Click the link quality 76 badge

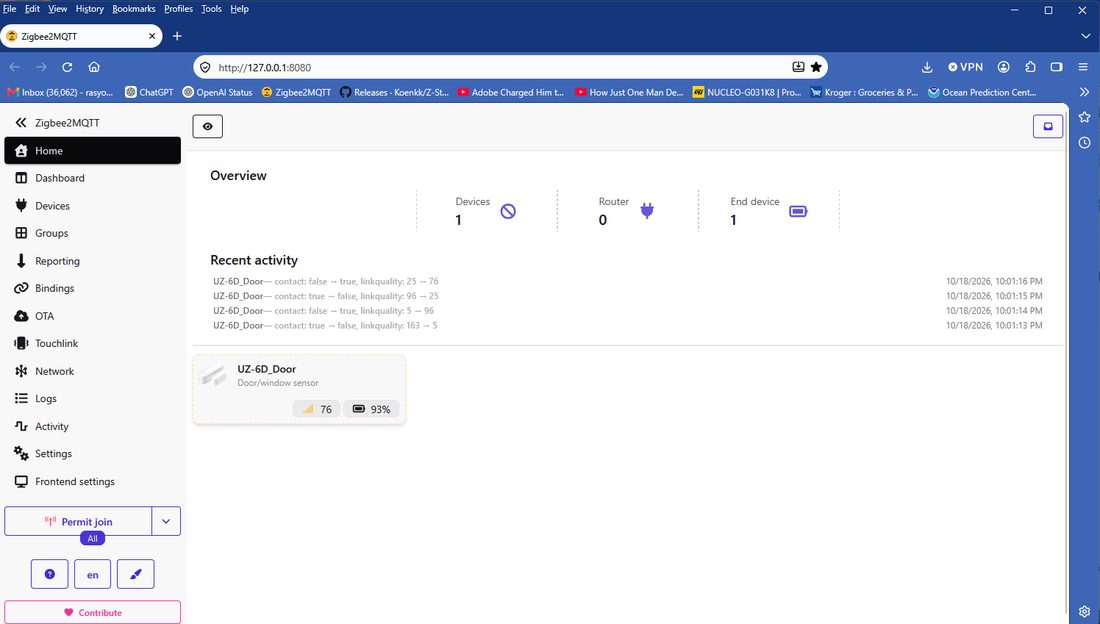(x=316, y=409)
